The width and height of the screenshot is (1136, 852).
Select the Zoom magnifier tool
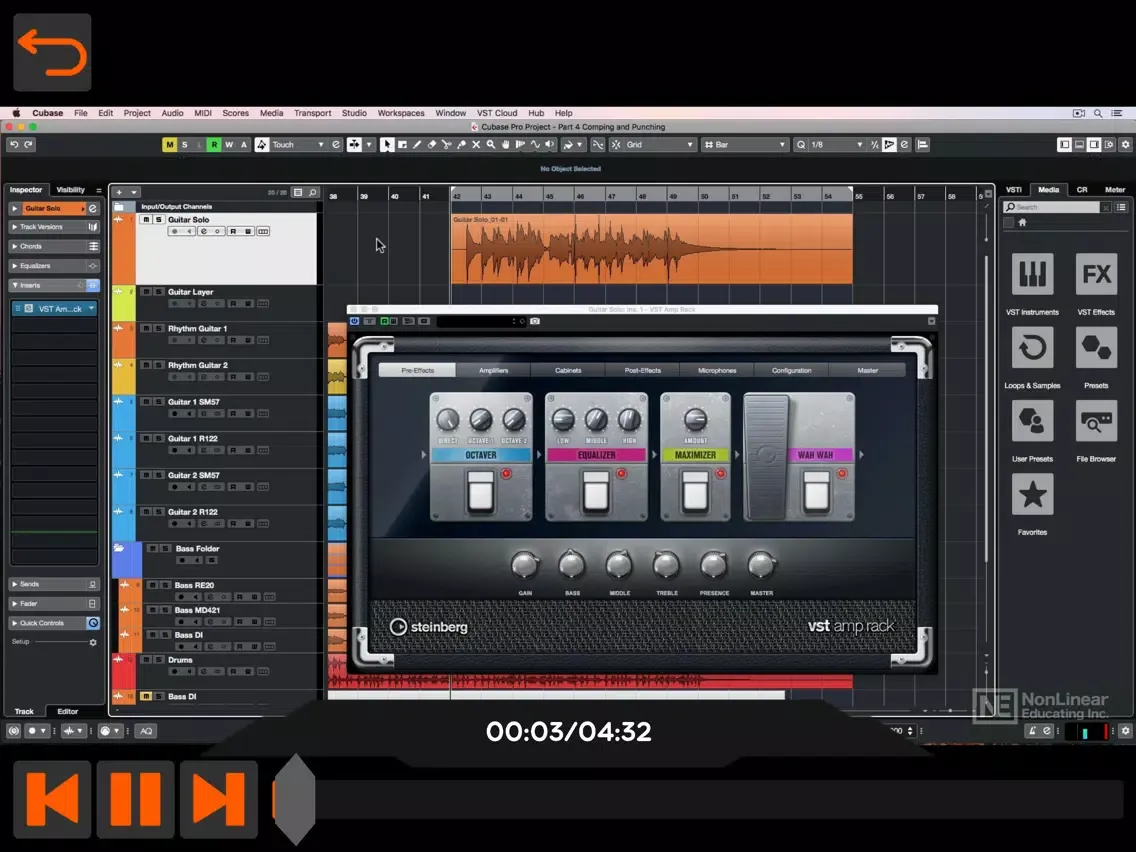[490, 145]
